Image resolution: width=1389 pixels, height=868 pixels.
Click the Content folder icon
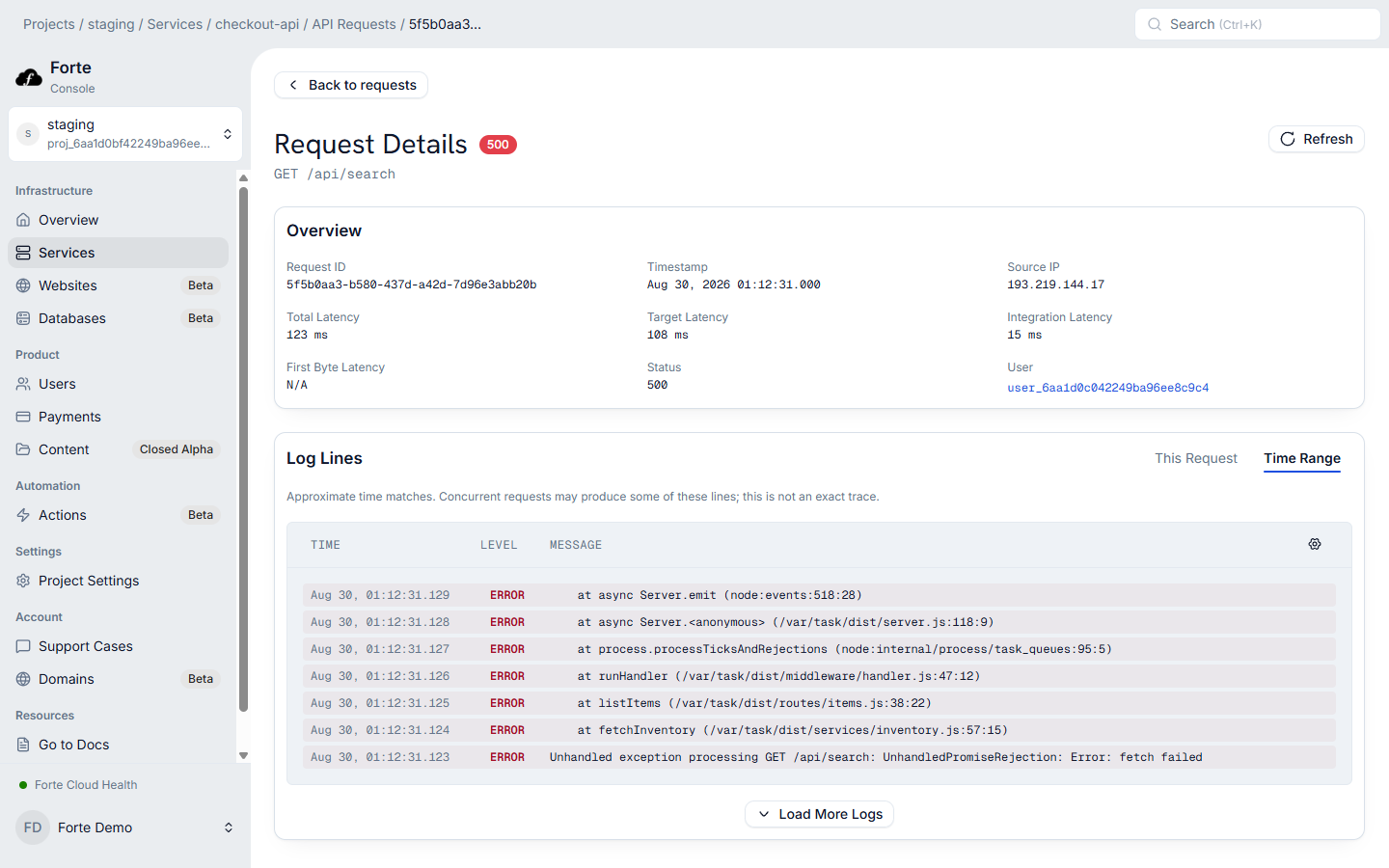23,449
